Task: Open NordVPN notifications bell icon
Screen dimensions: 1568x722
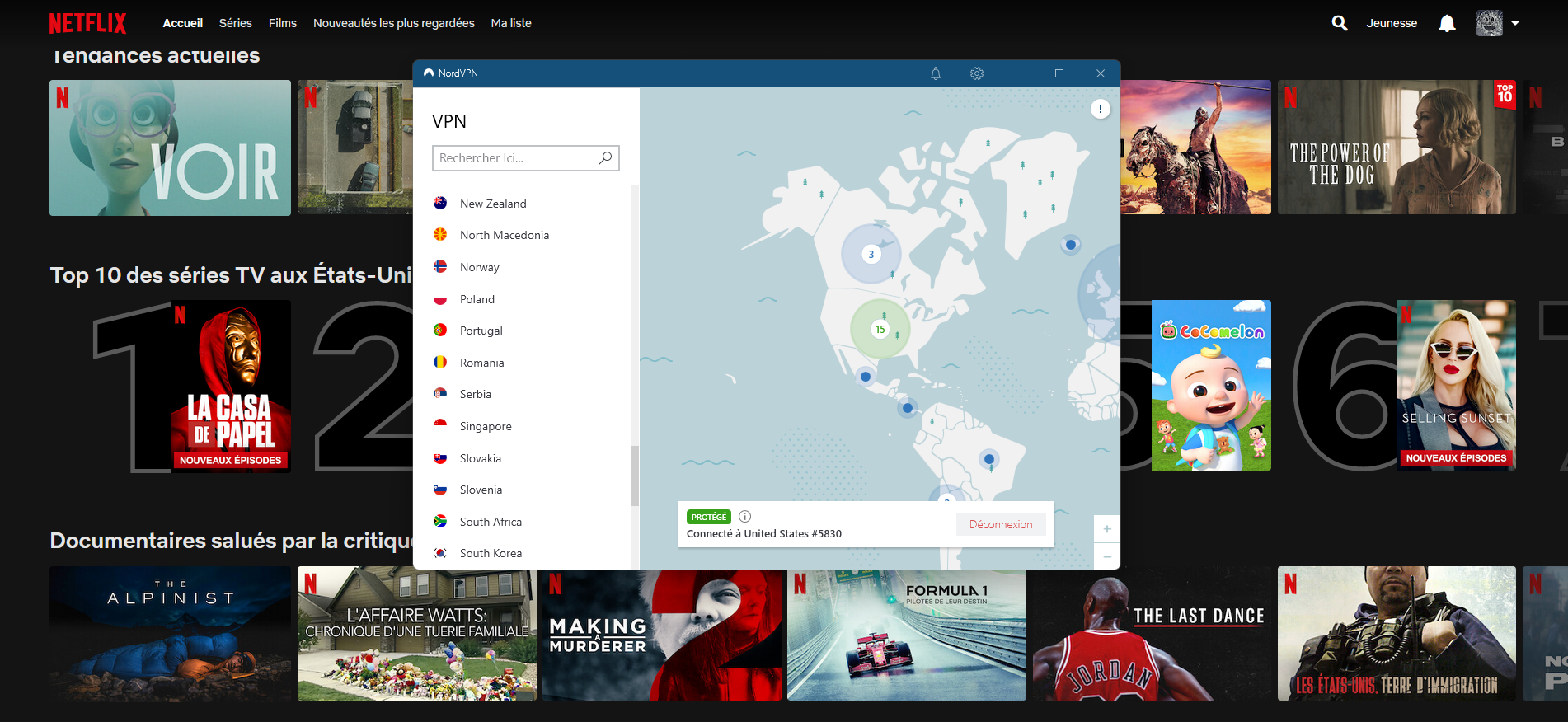Action: pos(936,73)
